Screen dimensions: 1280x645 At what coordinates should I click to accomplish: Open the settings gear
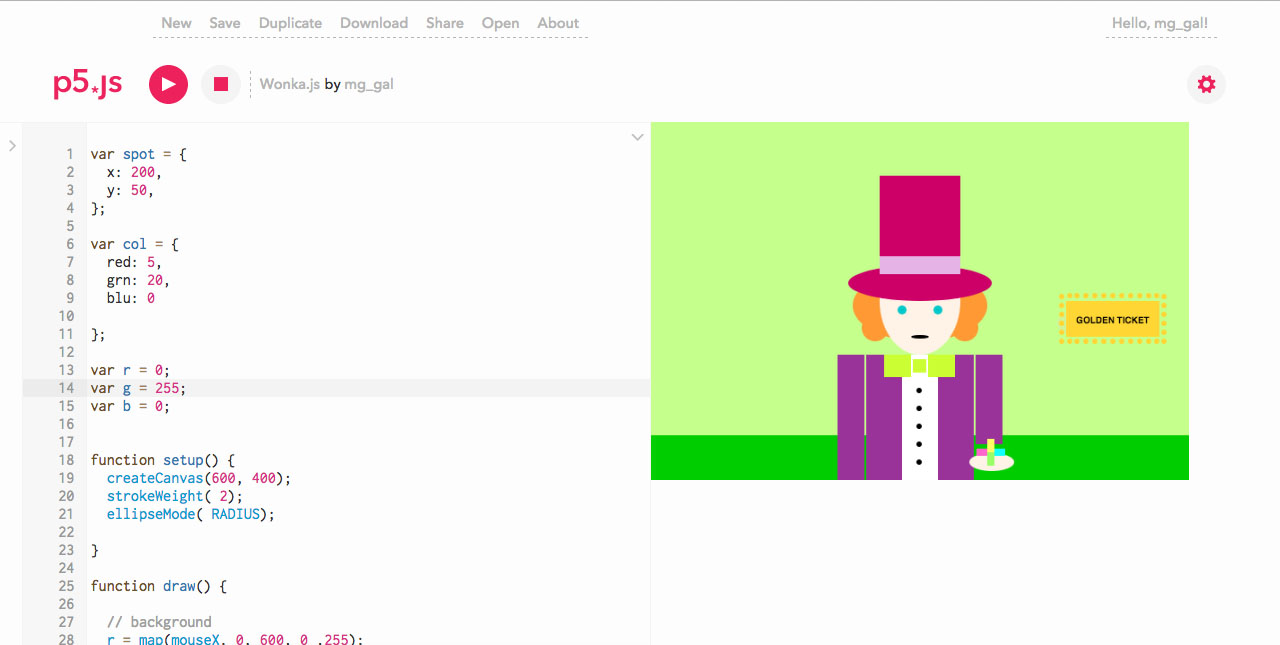(1206, 84)
